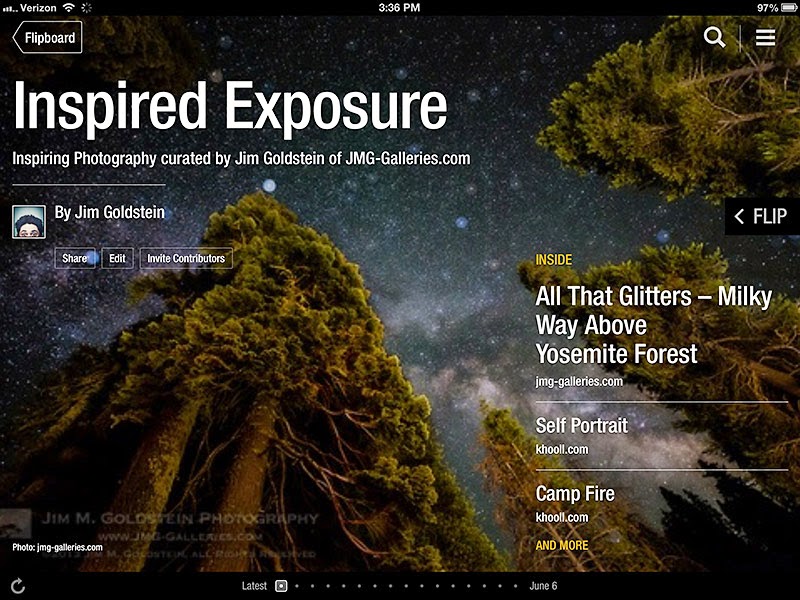Click the jmg-galleries.com source under first article
The image size is (800, 600).
coord(579,382)
